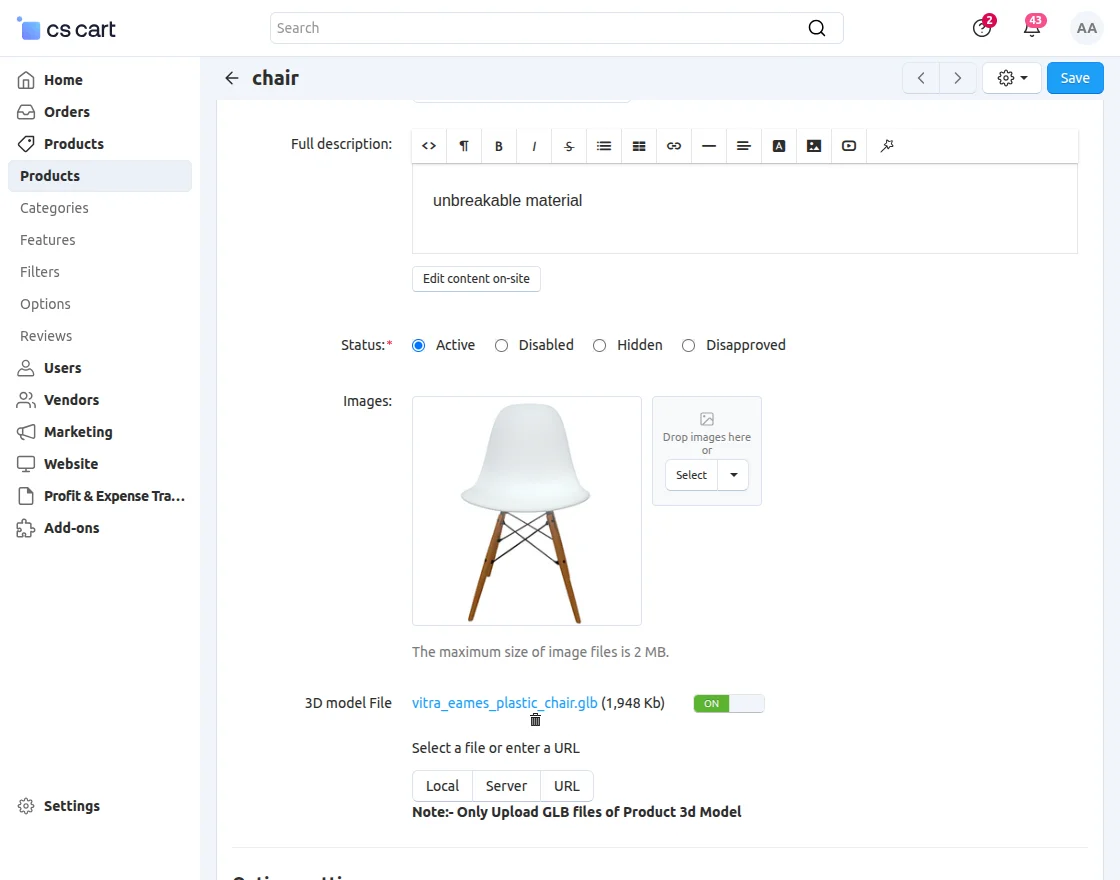Set product status to Disabled
Viewport: 1120px width, 880px height.
(x=501, y=345)
